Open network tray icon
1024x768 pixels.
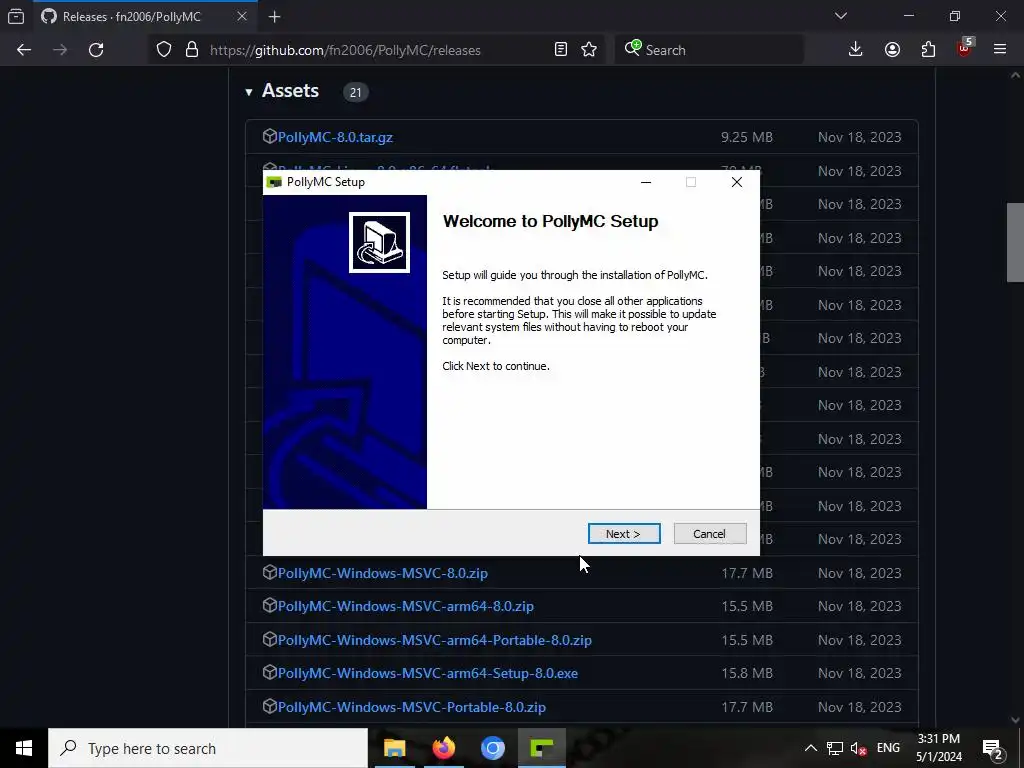pyautogui.click(x=835, y=749)
